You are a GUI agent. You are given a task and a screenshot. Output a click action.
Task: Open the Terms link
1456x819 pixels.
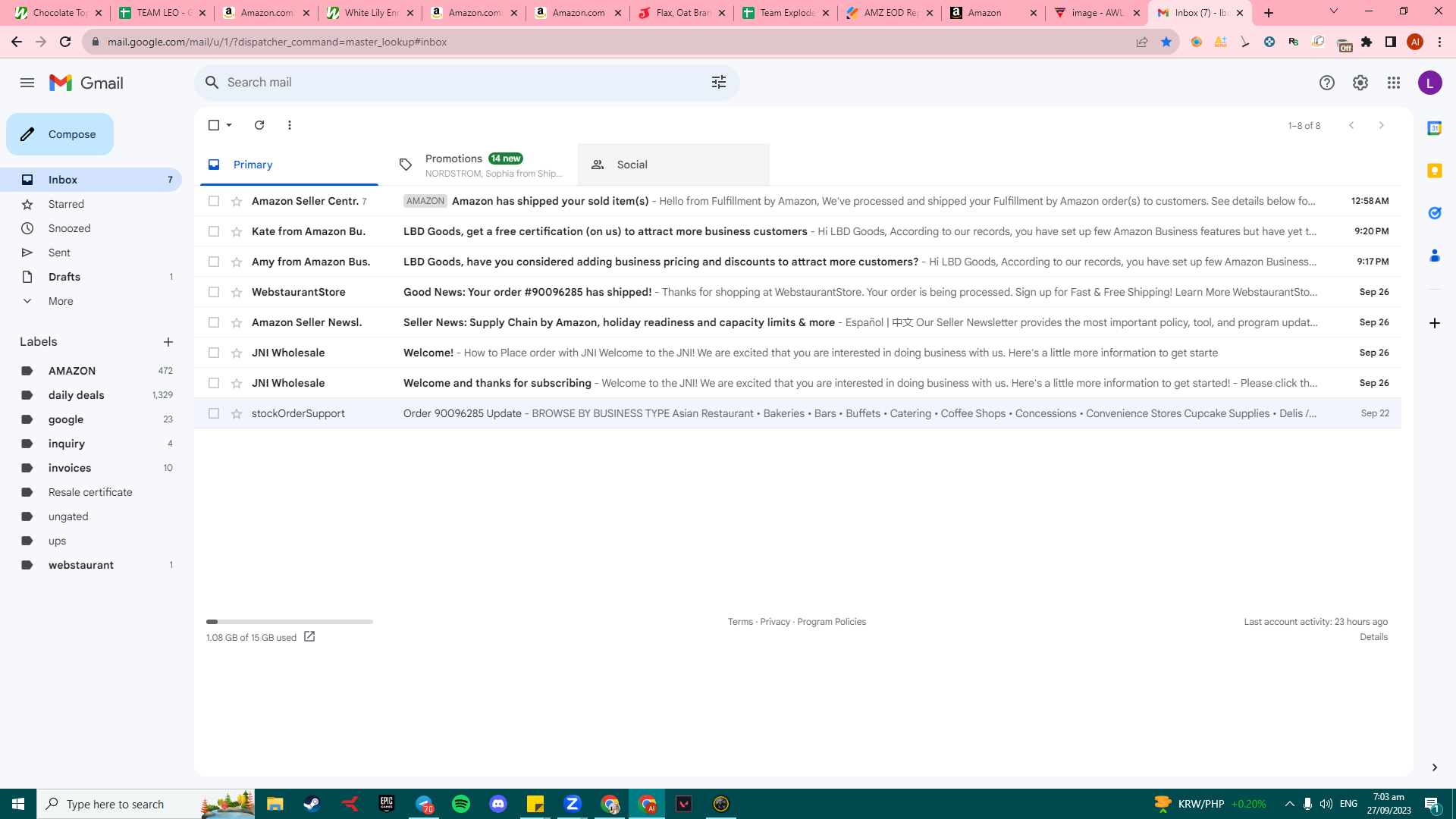740,622
